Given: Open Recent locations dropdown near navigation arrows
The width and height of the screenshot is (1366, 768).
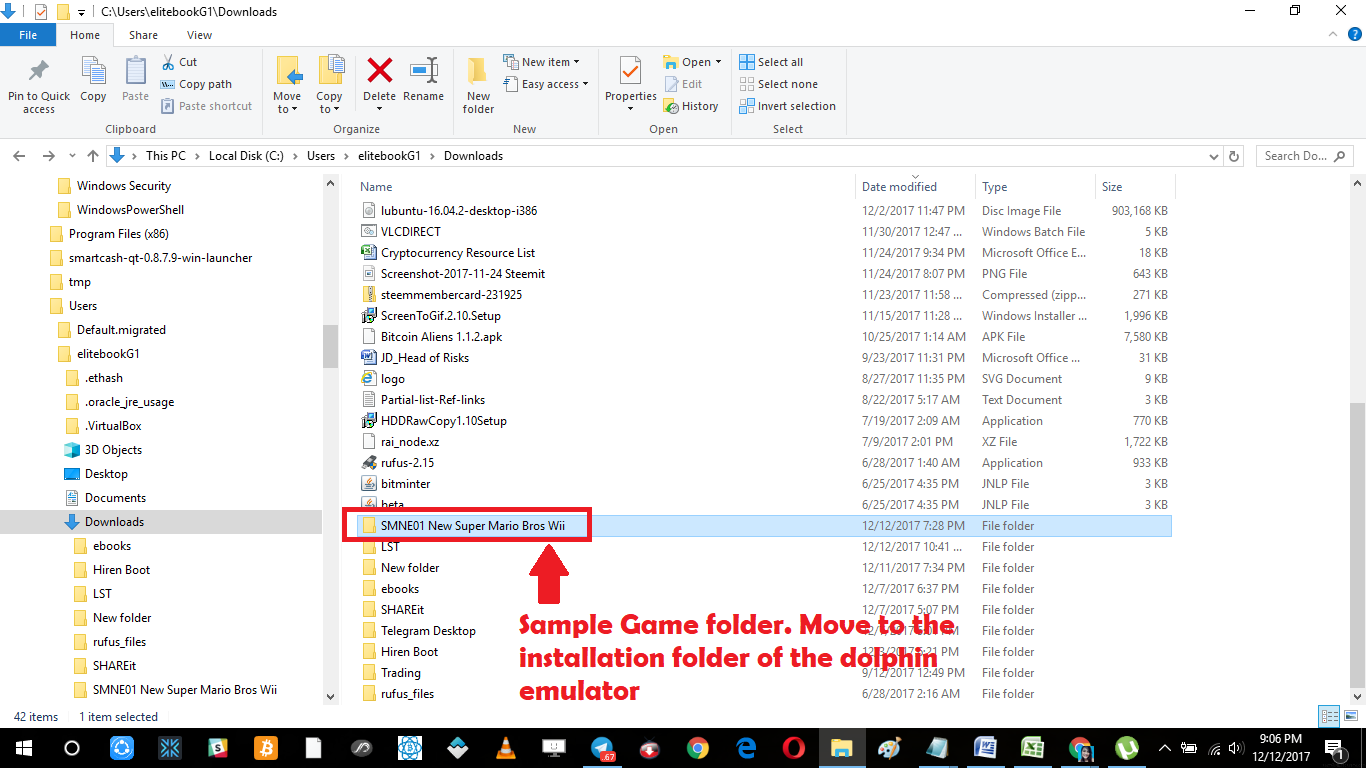Looking at the screenshot, I should pyautogui.click(x=72, y=156).
